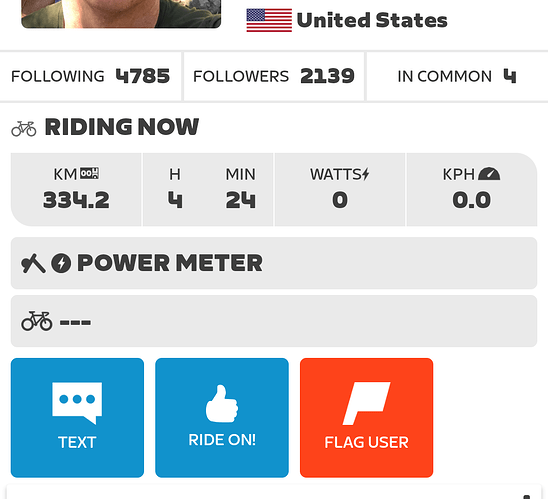Click the POWER METER label row
The image size is (548, 499).
click(274, 263)
